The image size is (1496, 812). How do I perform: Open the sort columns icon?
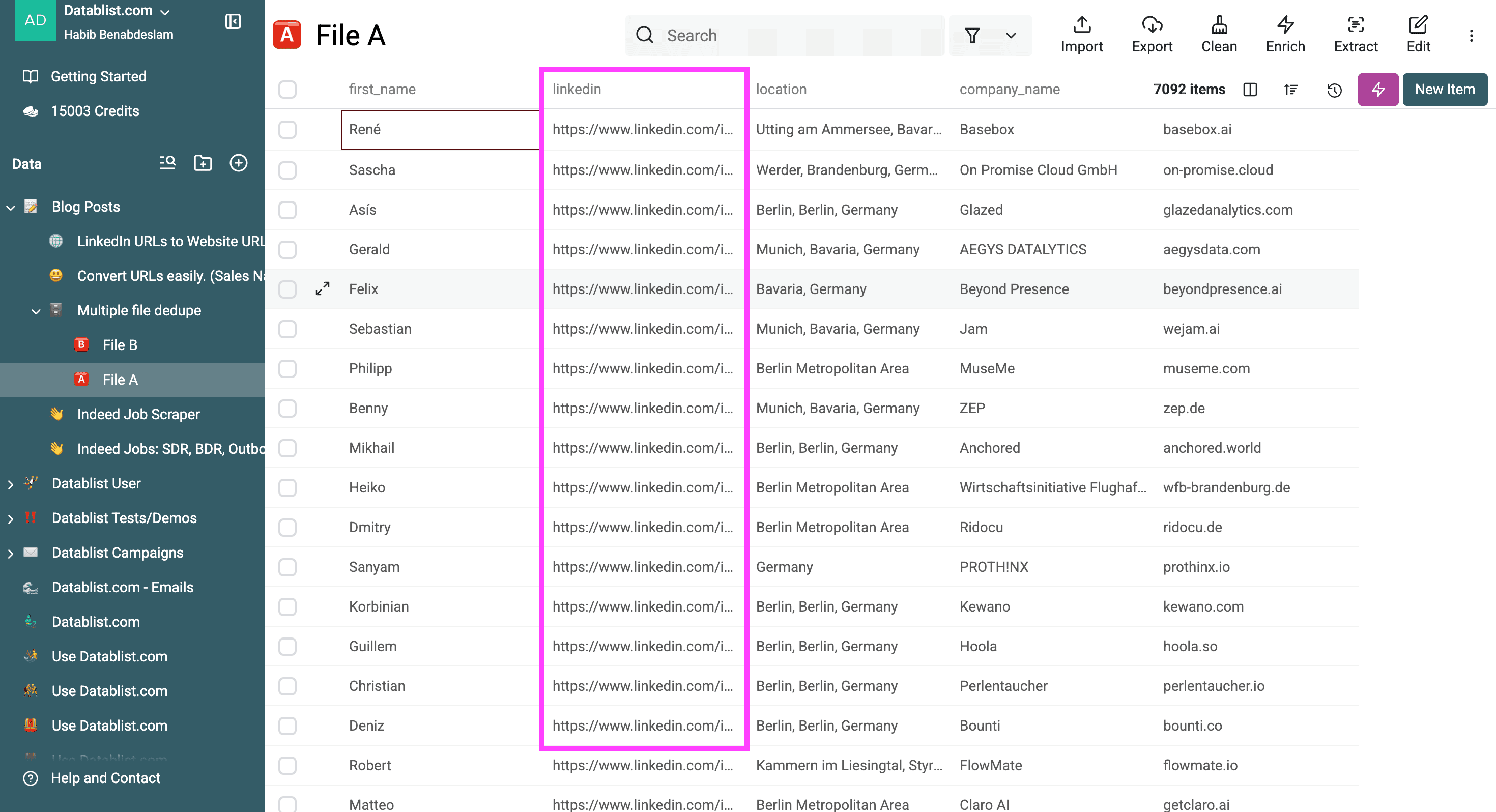(x=1290, y=90)
